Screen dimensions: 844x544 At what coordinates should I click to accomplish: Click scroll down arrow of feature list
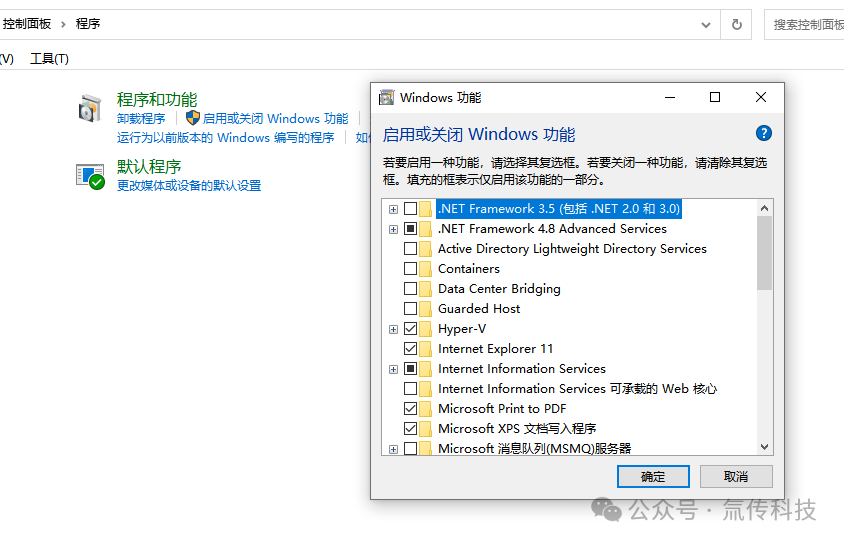pos(764,447)
